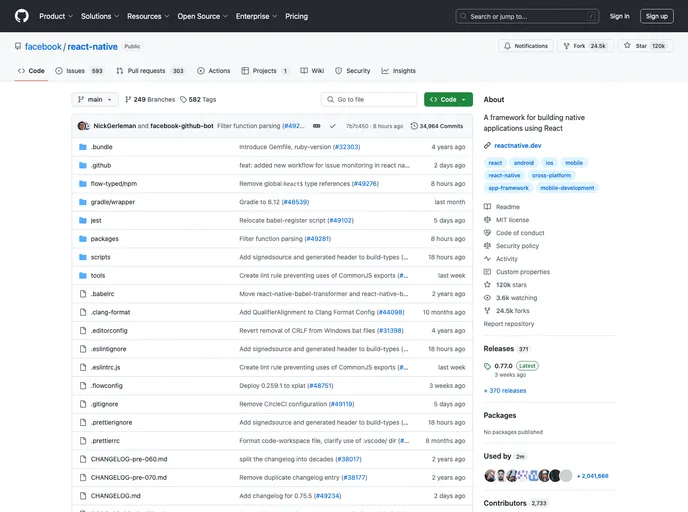Open the green Code dropdown button

tap(448, 100)
